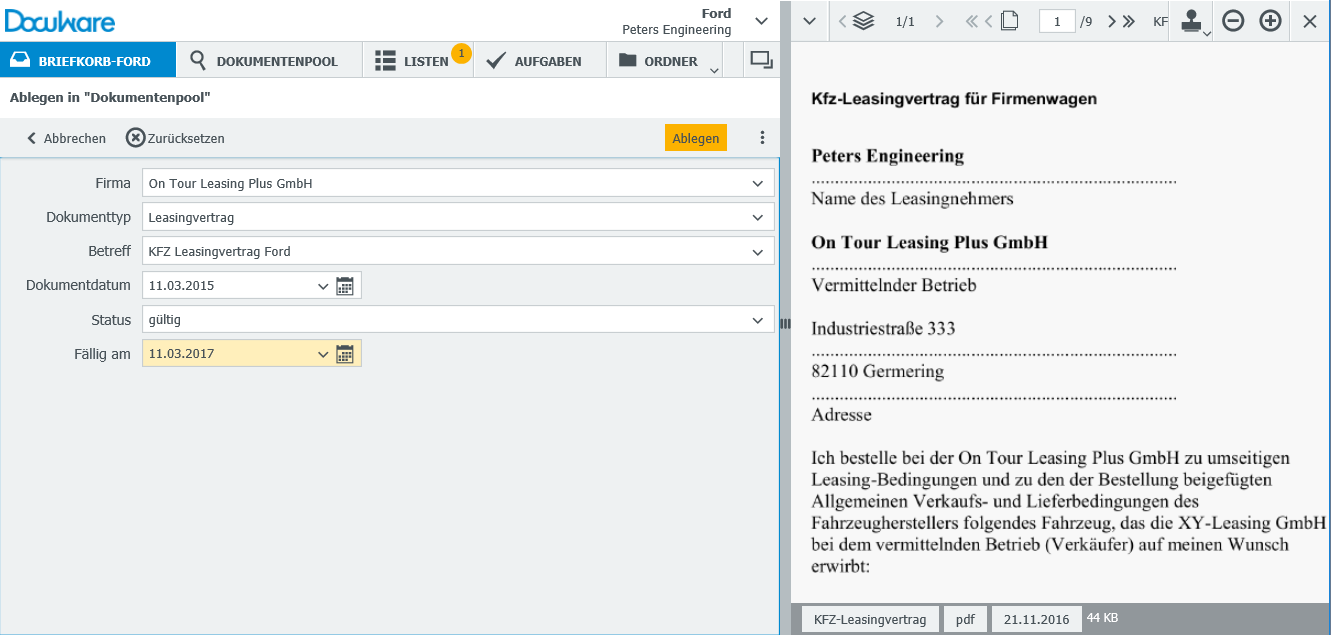Open the Status dropdown list
The width and height of the screenshot is (1331, 635).
(756, 320)
